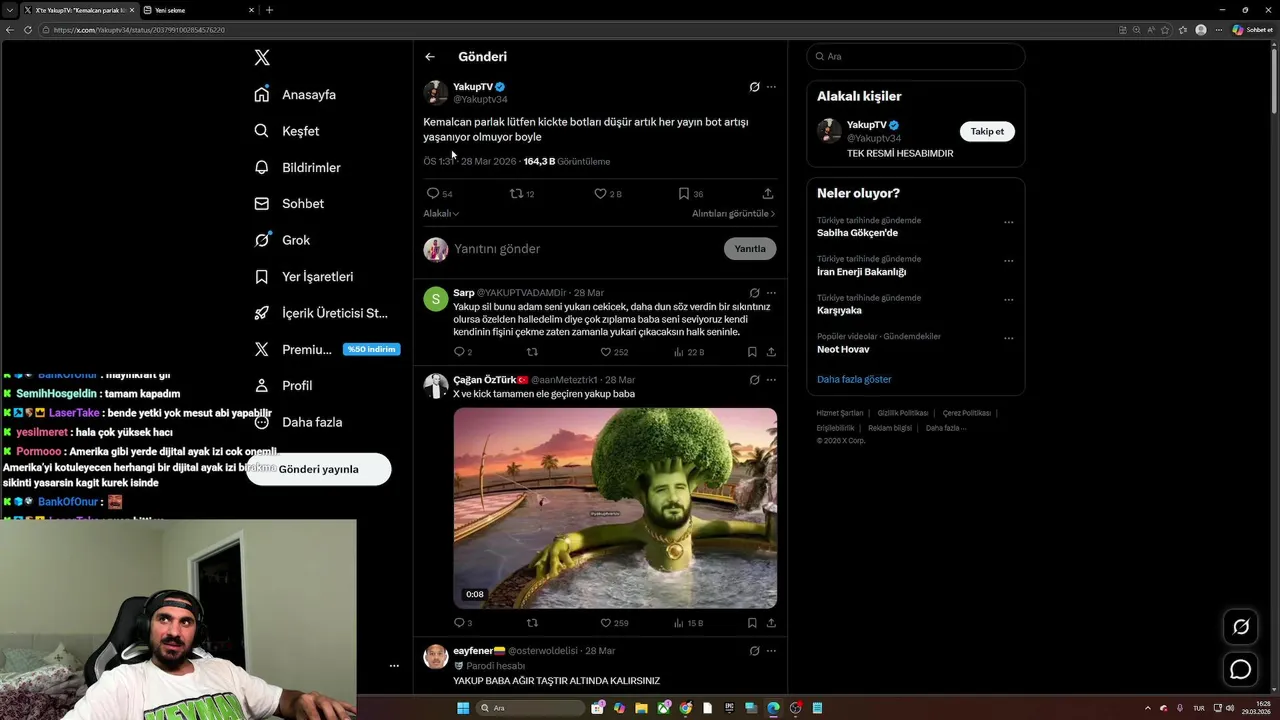Open the Windows Start menu
The image size is (1280, 720).
463,708
